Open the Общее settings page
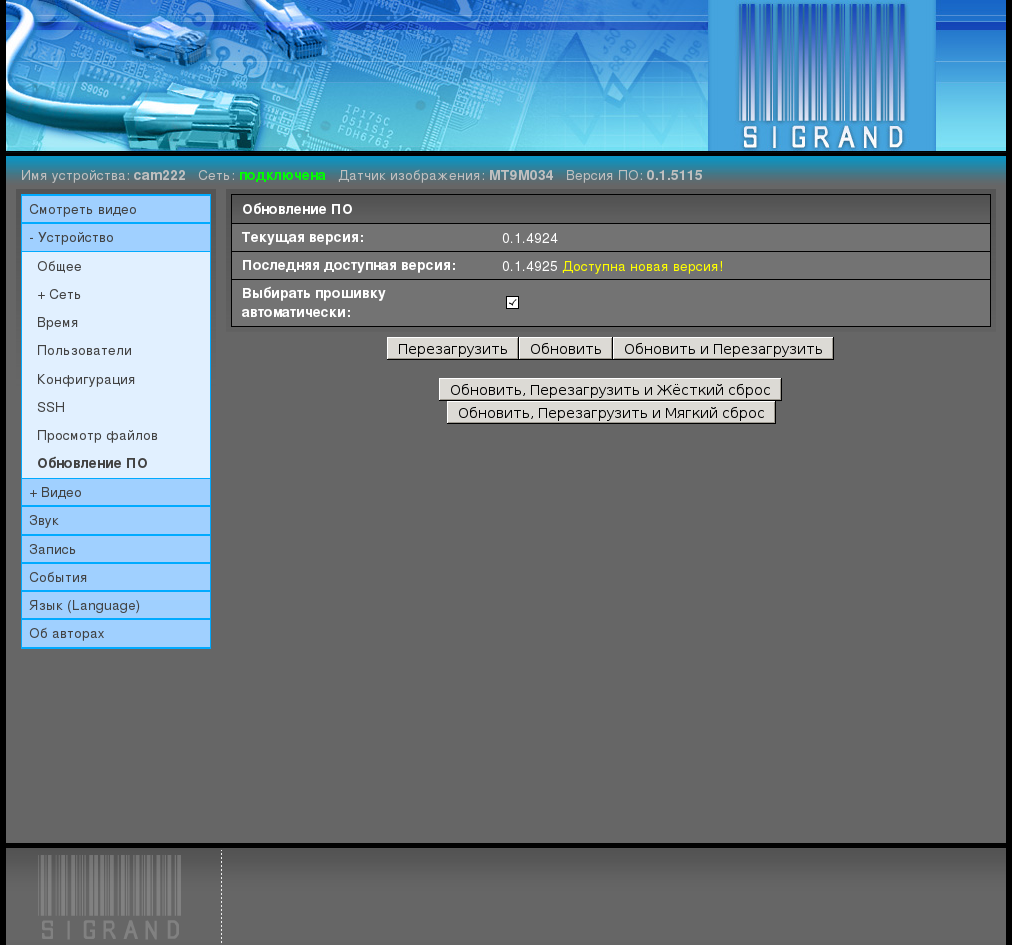The height and width of the screenshot is (945, 1012). (59, 266)
